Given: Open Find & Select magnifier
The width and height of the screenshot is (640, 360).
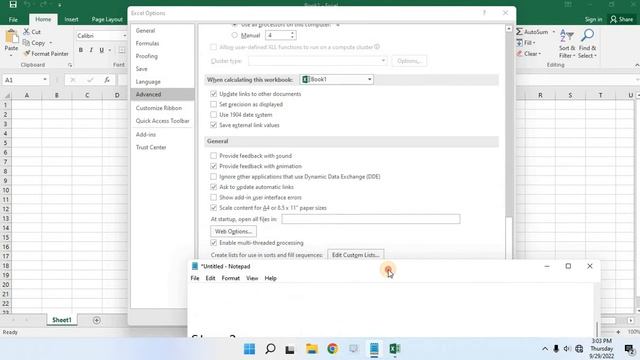Looking at the screenshot, I should coord(587,43).
